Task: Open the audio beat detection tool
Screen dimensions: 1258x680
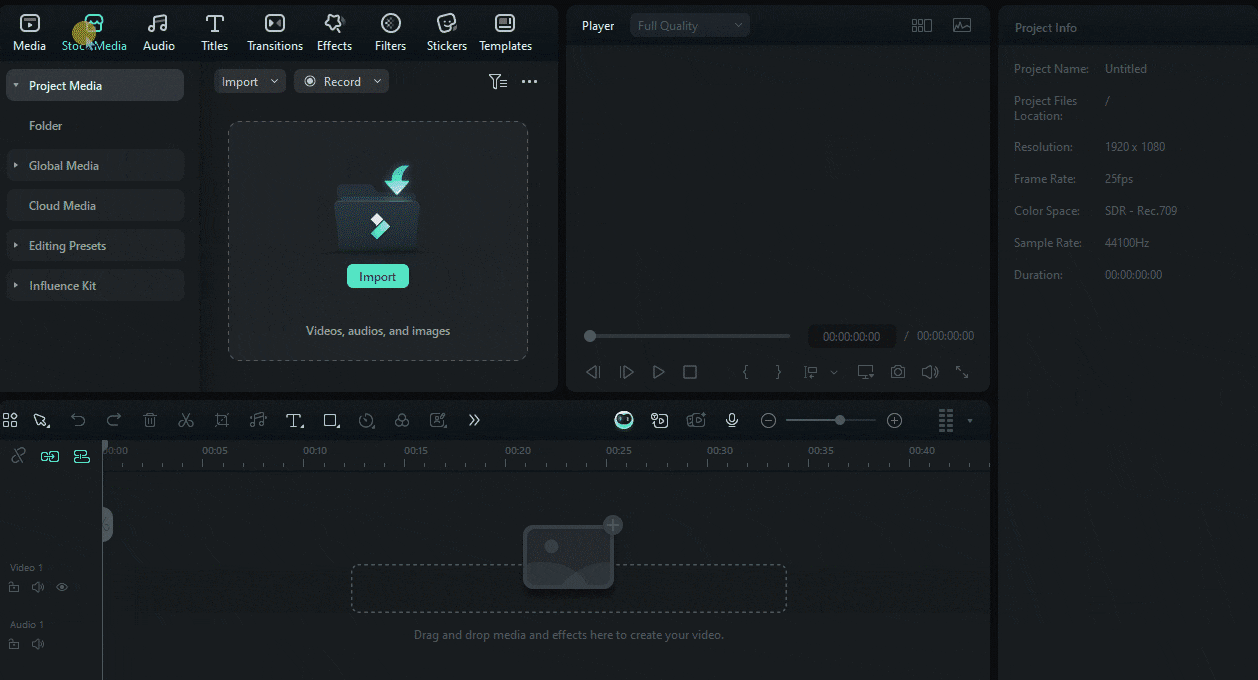Action: (258, 421)
